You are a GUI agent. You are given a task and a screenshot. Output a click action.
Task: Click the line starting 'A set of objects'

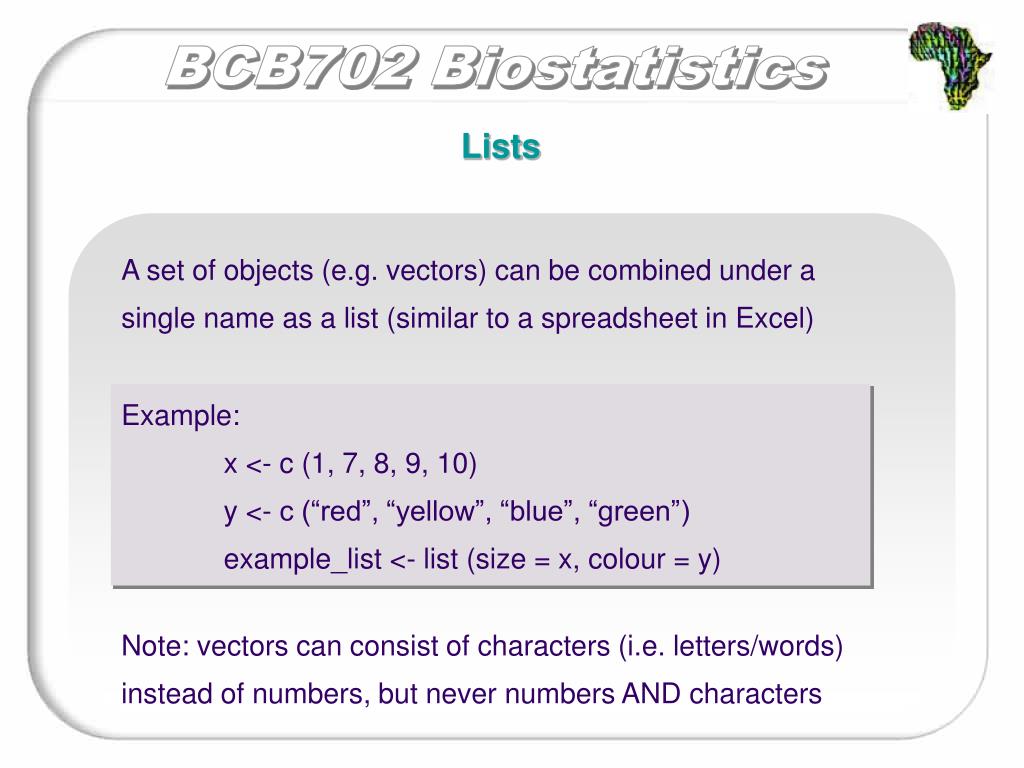coord(468,271)
